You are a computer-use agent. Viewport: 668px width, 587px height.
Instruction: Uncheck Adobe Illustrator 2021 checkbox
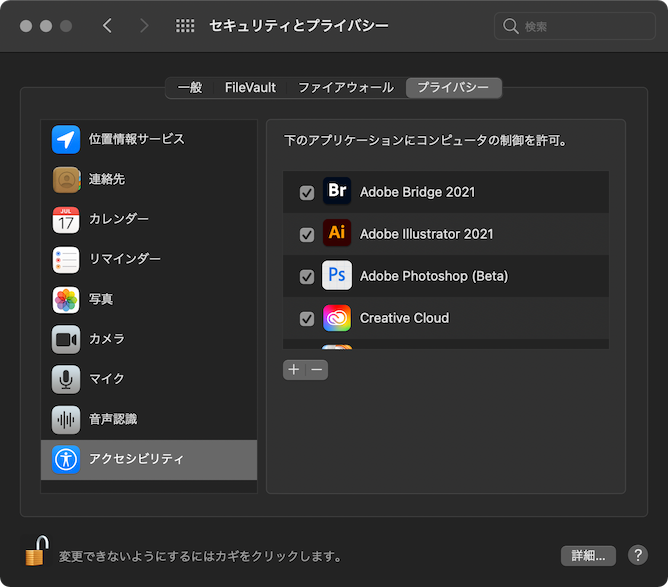(307, 235)
